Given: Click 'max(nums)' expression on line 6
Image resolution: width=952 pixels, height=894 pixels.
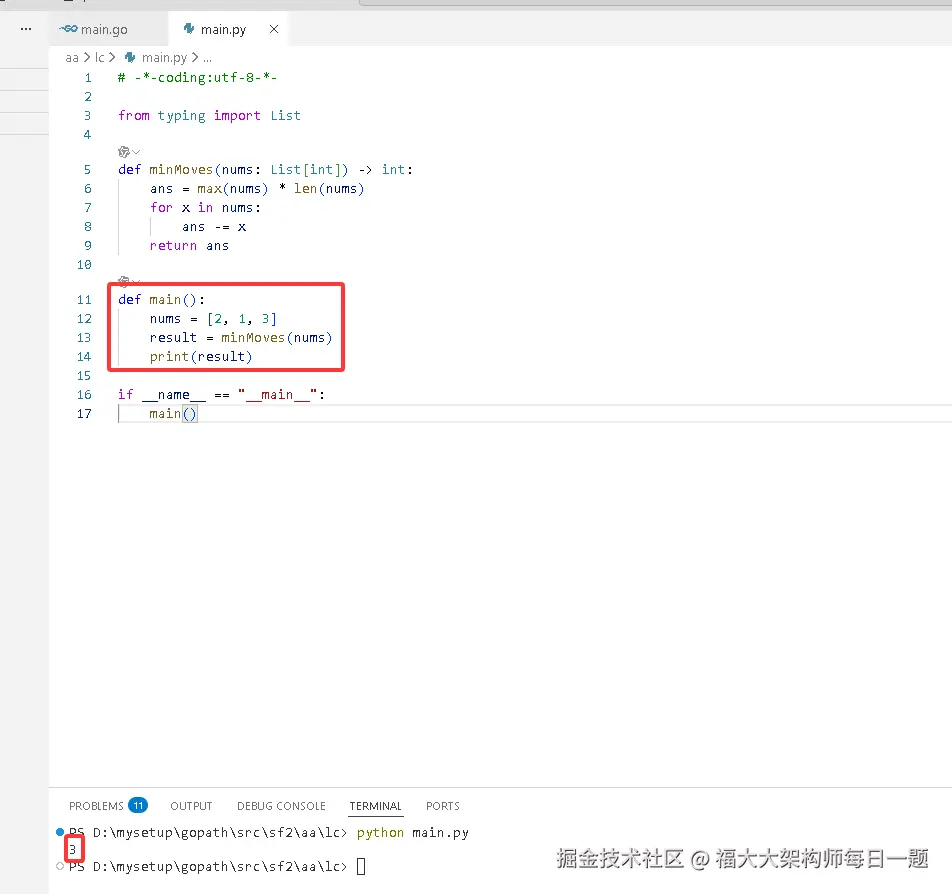Looking at the screenshot, I should click(x=233, y=189).
